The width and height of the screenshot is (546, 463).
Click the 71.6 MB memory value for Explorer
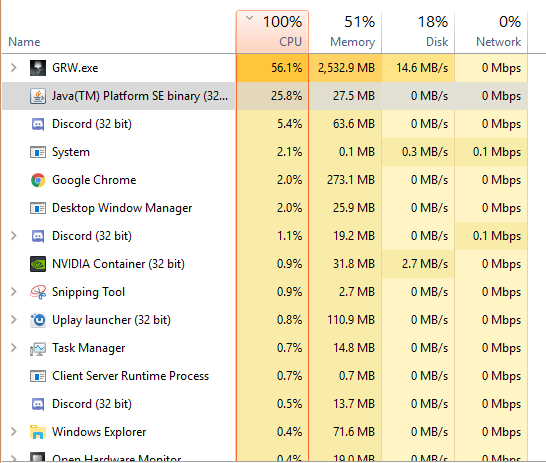coord(354,432)
